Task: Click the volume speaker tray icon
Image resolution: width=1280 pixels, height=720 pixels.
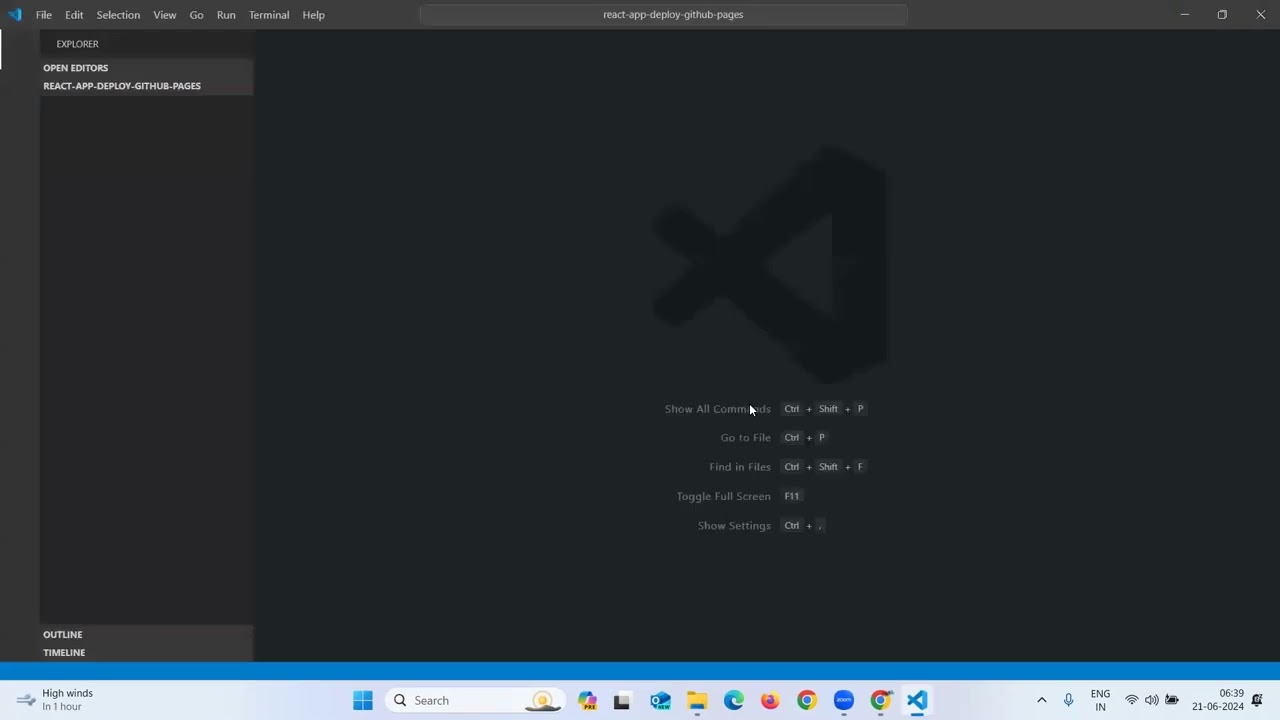Action: pyautogui.click(x=1152, y=700)
